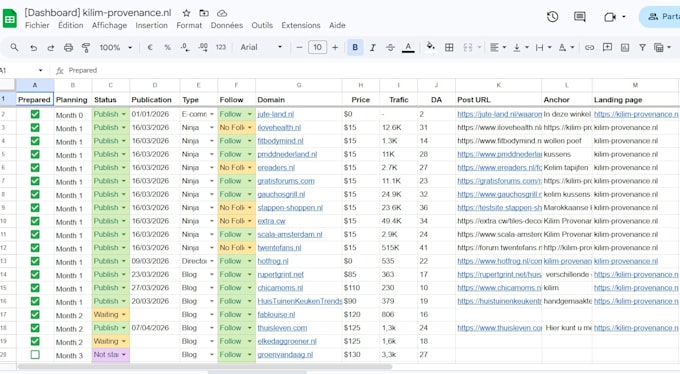Toggle italic formatting
The height and width of the screenshot is (374, 680).
373,48
